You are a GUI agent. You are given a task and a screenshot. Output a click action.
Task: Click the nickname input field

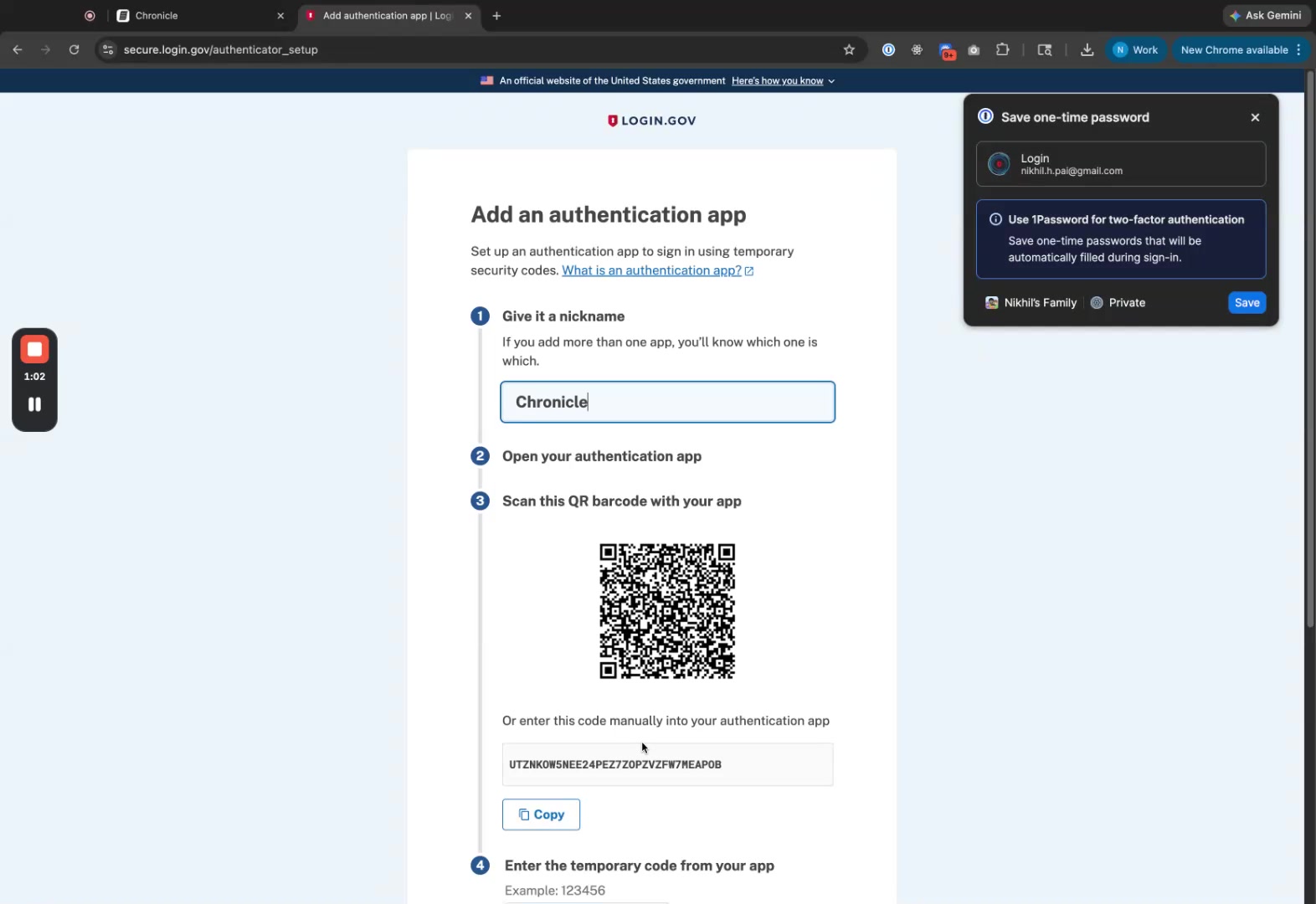667,402
